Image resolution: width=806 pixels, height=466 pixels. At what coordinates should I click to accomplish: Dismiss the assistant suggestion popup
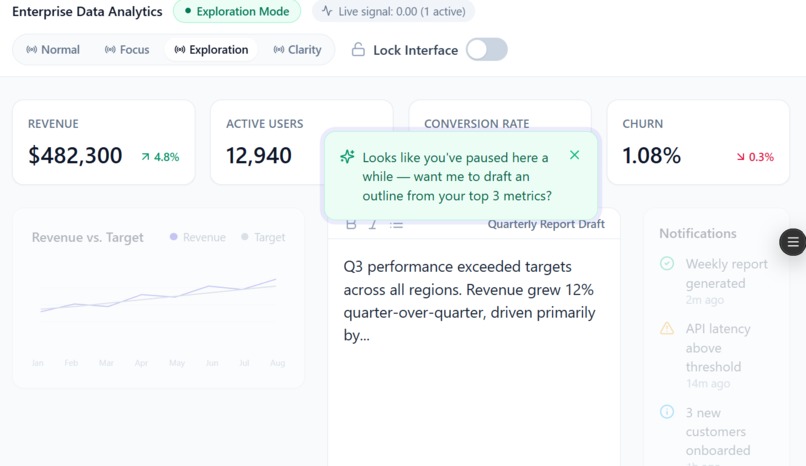(x=575, y=155)
